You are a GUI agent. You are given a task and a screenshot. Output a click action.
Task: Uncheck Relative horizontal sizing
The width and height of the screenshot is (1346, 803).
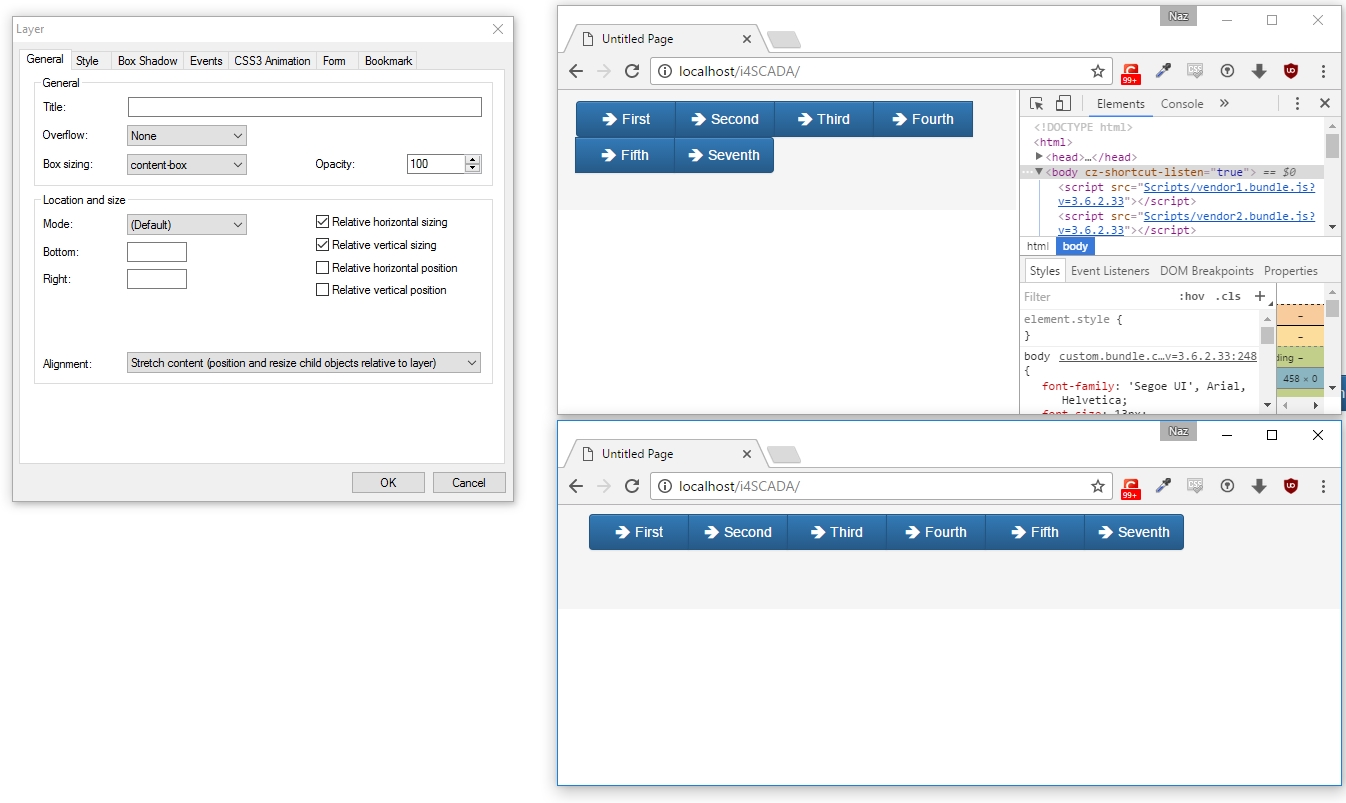click(x=322, y=222)
